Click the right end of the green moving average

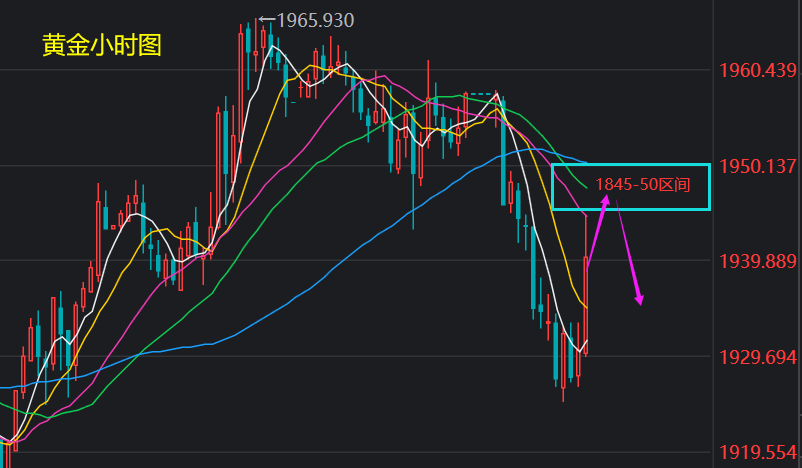click(x=585, y=187)
